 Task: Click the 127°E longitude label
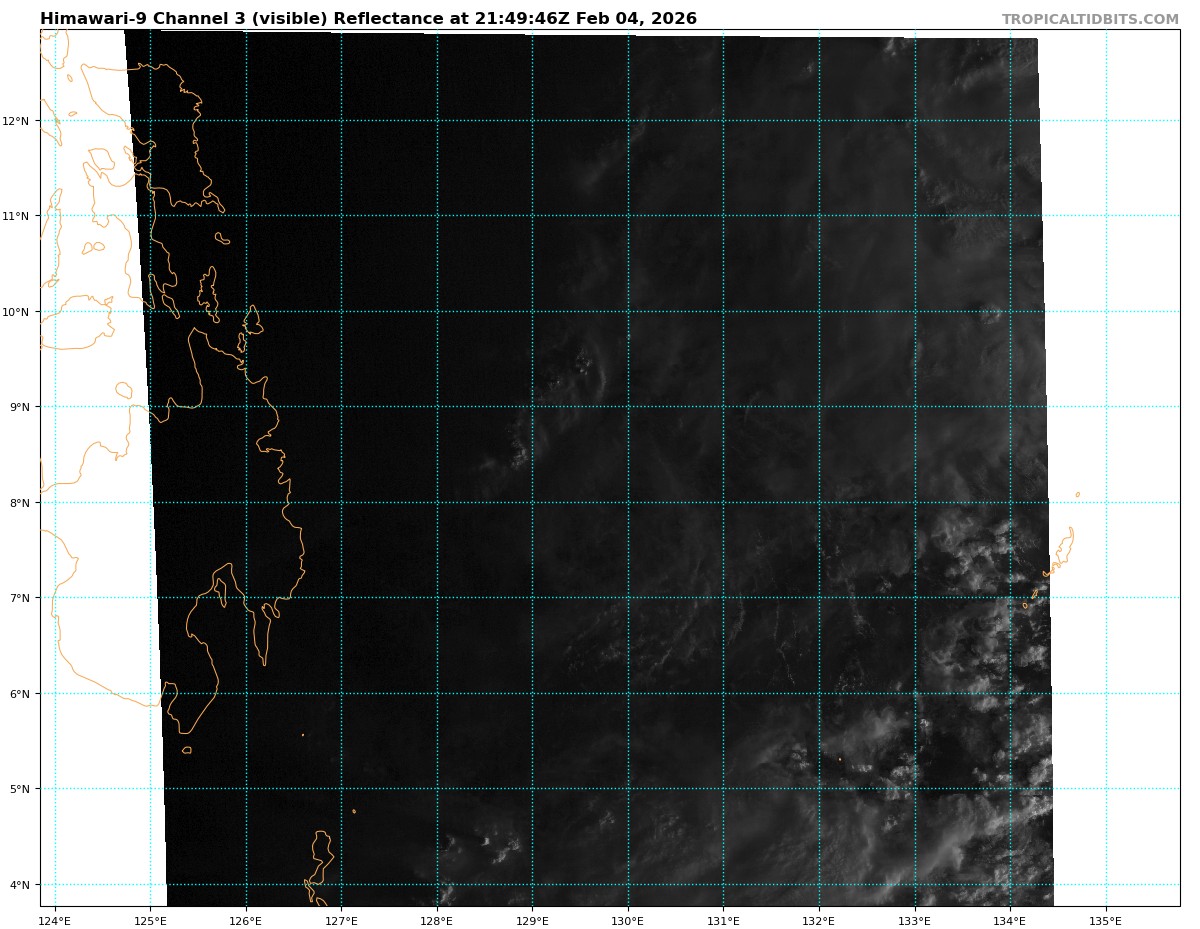341,921
